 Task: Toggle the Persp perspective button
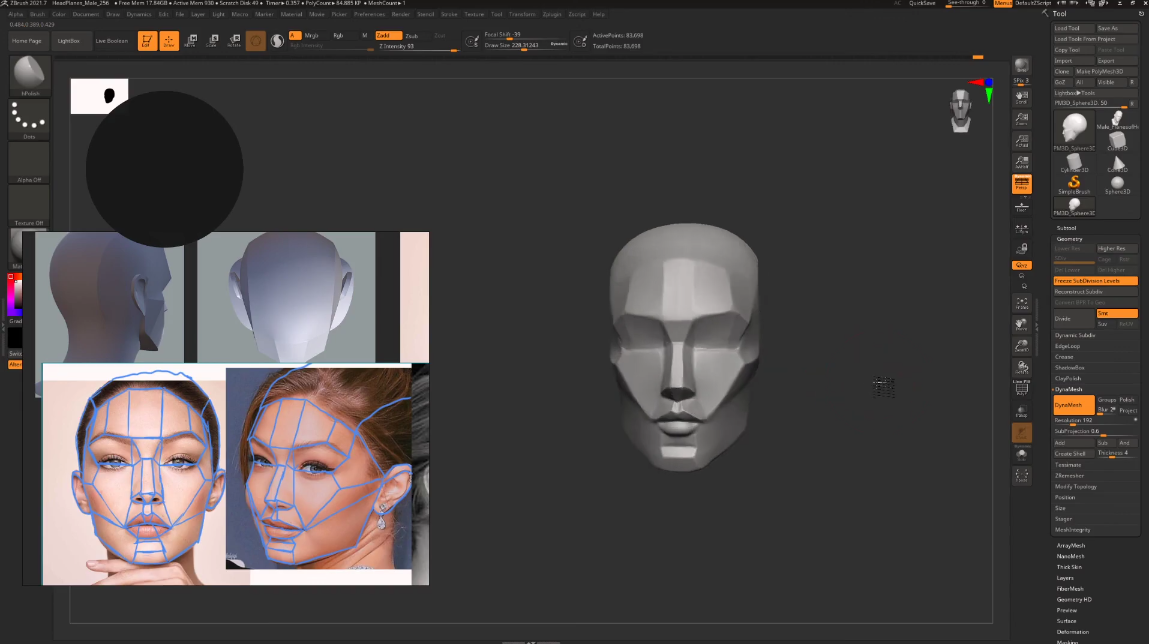tap(1021, 184)
